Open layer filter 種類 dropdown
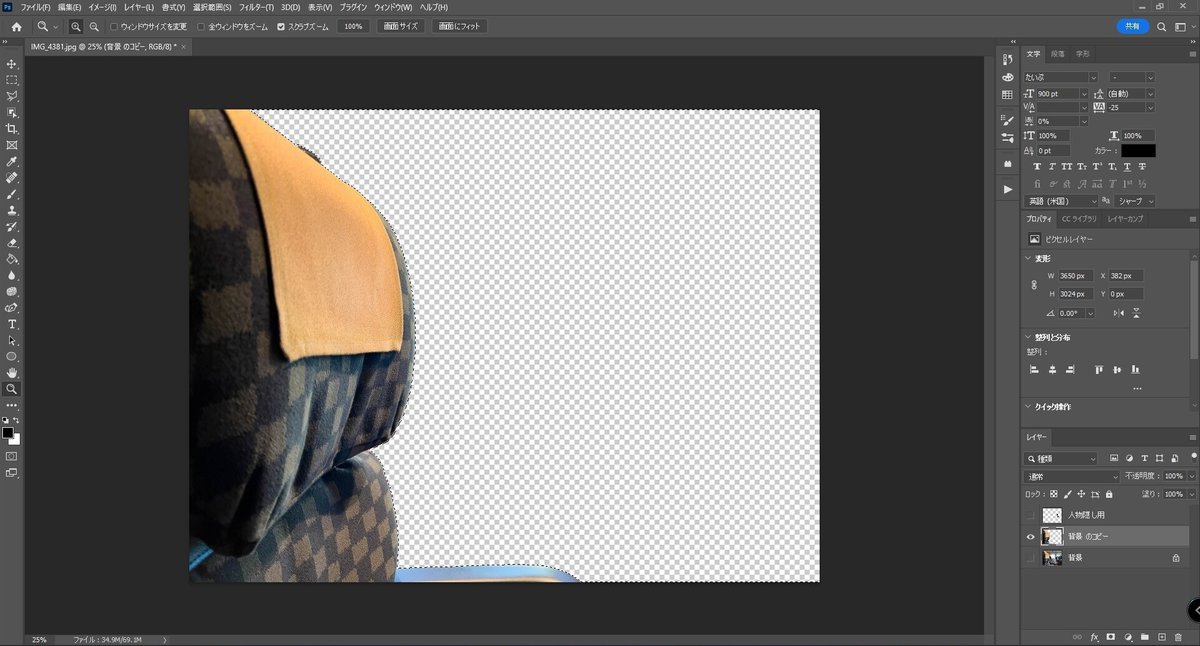This screenshot has width=1200, height=646. pos(1061,459)
